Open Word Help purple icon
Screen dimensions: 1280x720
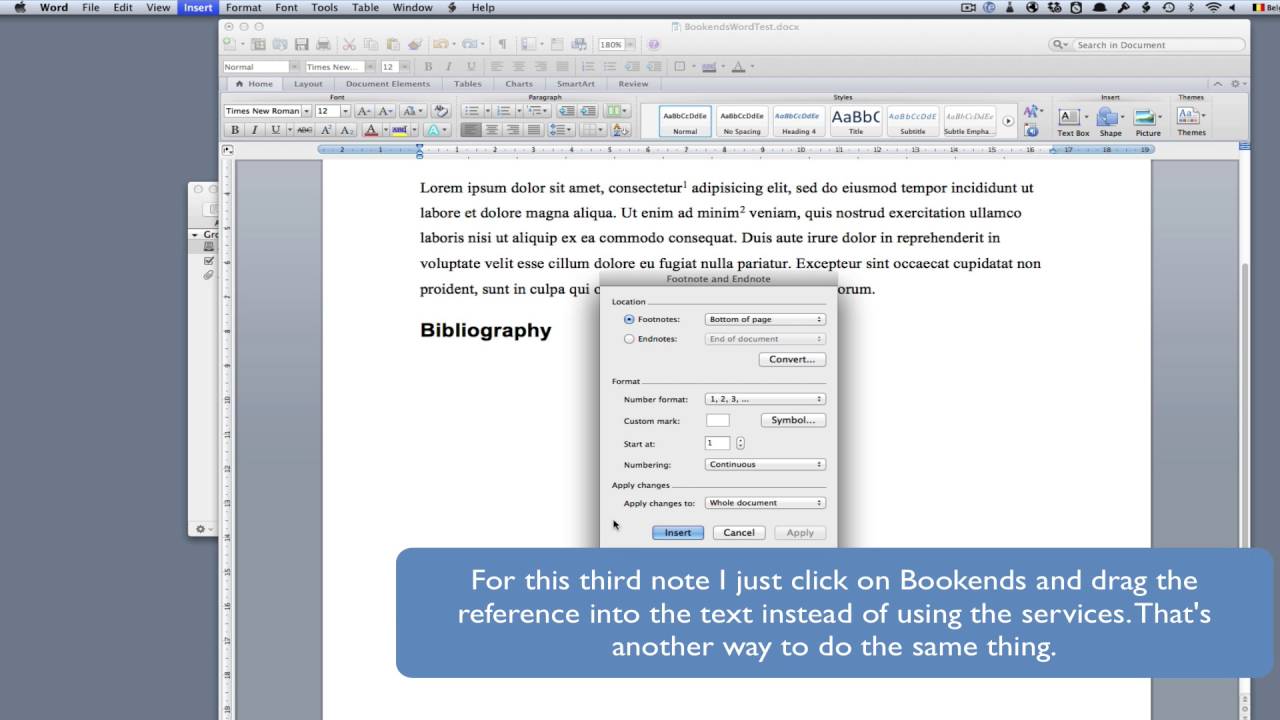654,45
